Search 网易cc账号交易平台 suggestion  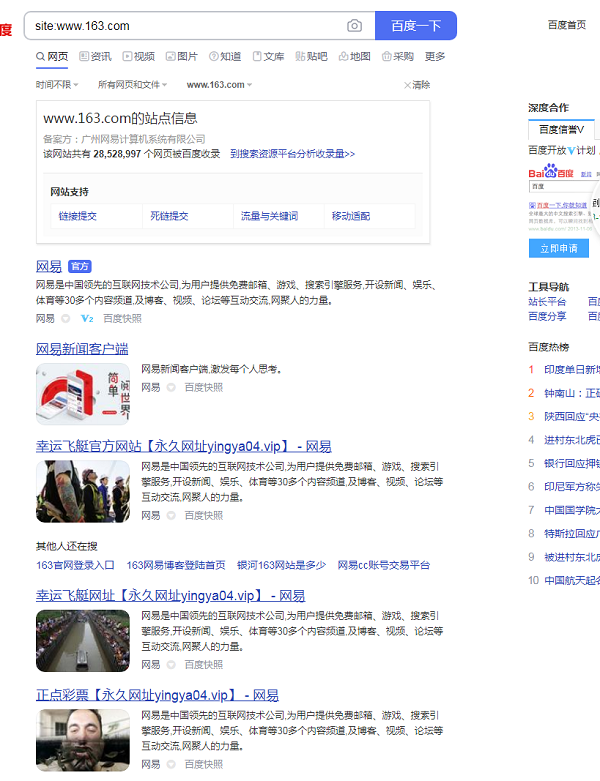[384, 565]
